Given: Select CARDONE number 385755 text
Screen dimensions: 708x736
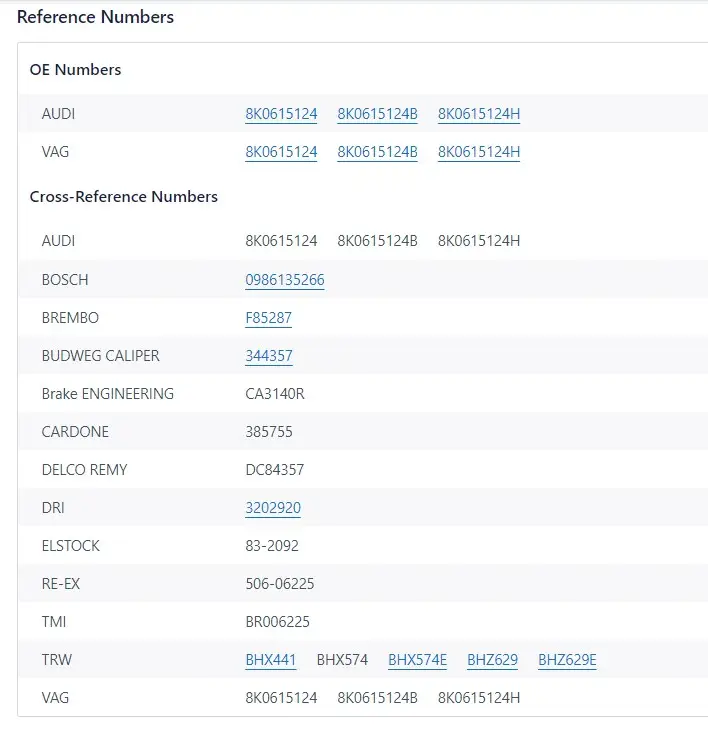Looking at the screenshot, I should [269, 432].
